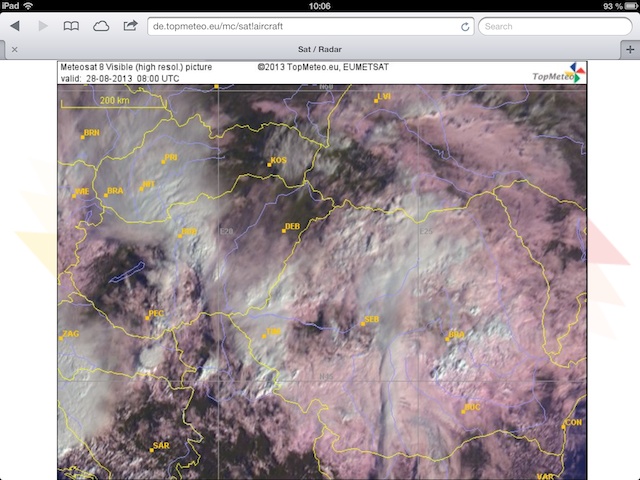The image size is (640, 480).
Task: Click the KOS city marker
Action: [269, 164]
